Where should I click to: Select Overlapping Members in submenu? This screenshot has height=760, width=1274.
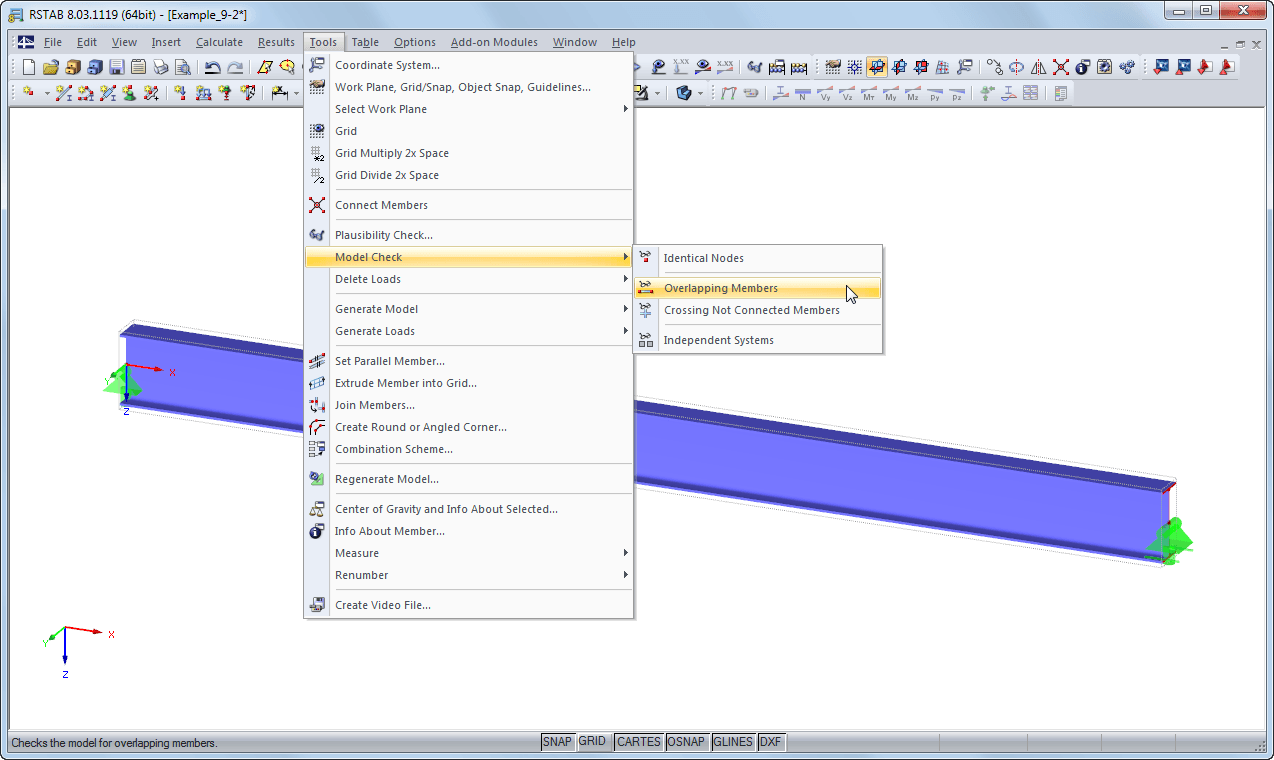click(758, 288)
